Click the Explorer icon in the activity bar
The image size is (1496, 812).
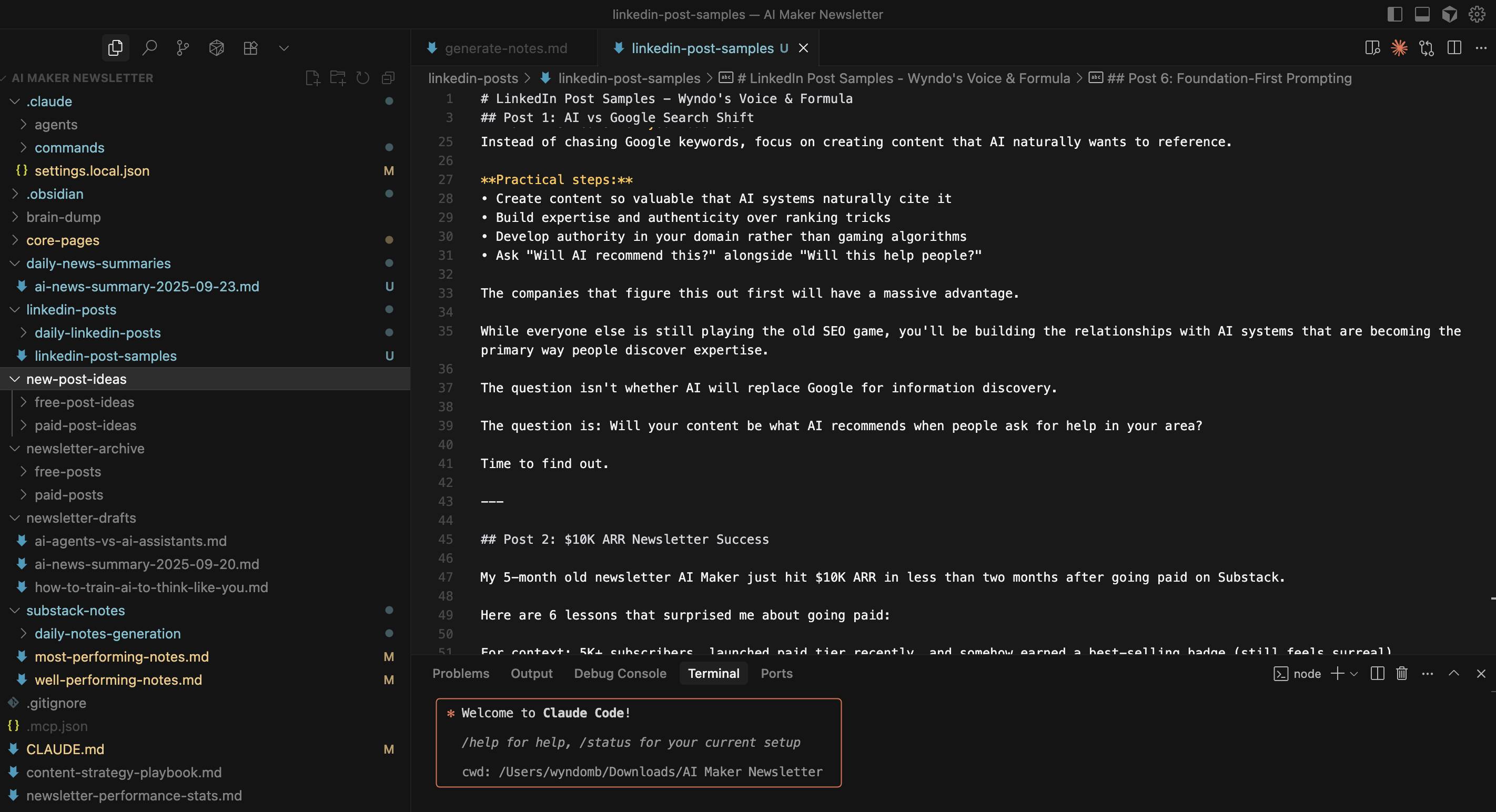(x=115, y=47)
